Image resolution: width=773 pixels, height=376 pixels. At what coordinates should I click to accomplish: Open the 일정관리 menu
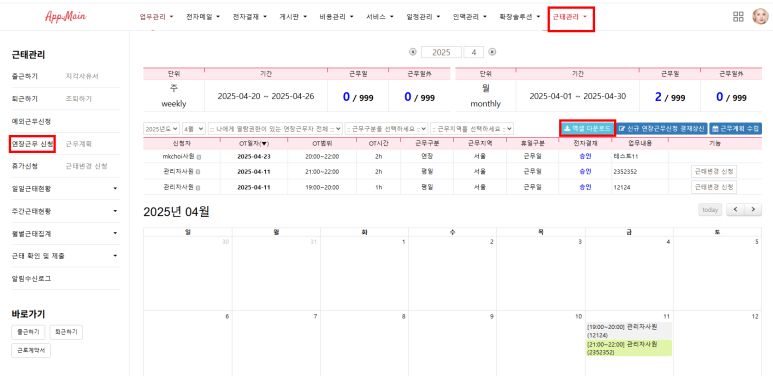pyautogui.click(x=423, y=16)
